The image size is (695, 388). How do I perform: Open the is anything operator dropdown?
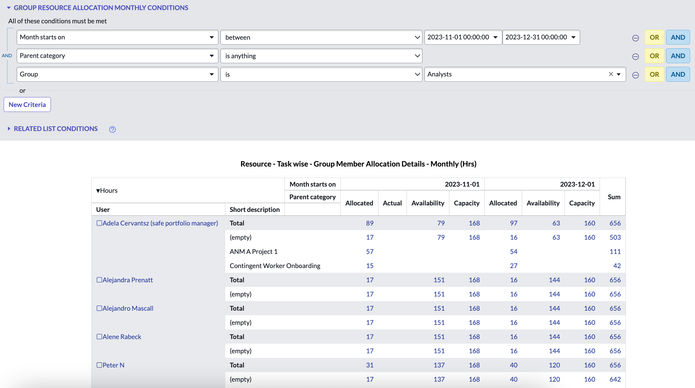point(321,56)
